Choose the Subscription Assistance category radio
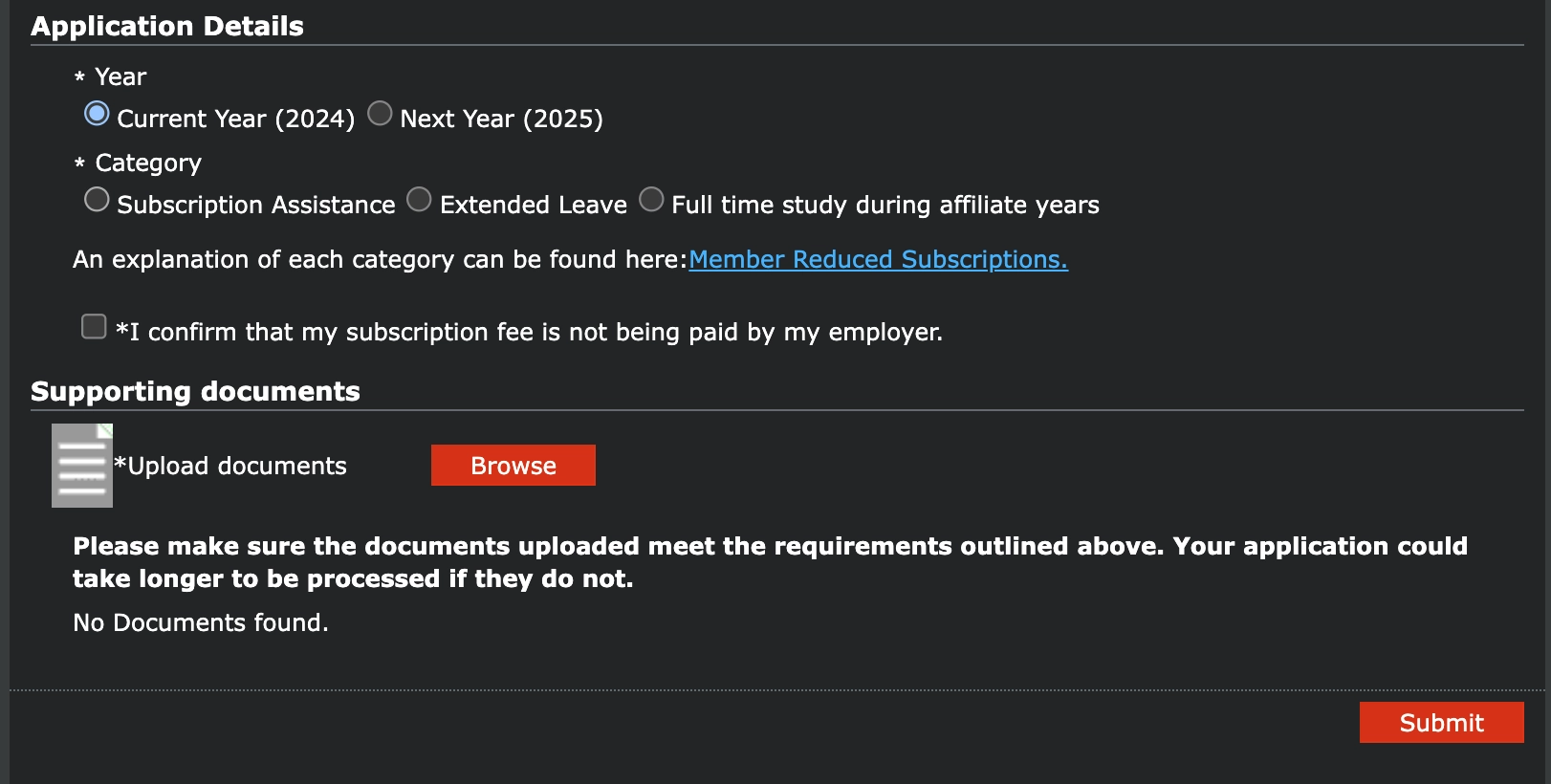Viewport: 1551px width, 784px height. tap(97, 200)
